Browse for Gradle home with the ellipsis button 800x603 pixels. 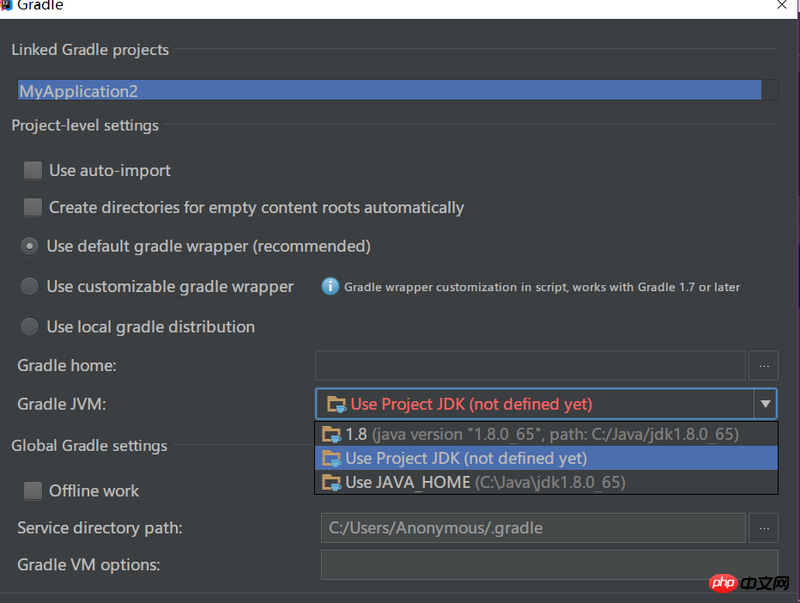(x=763, y=365)
